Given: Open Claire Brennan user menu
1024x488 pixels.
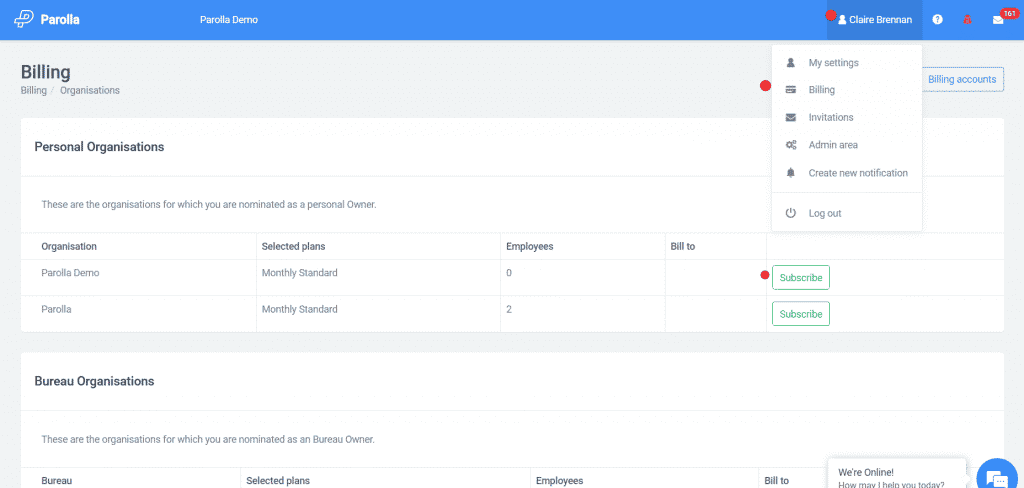Looking at the screenshot, I should (x=874, y=20).
